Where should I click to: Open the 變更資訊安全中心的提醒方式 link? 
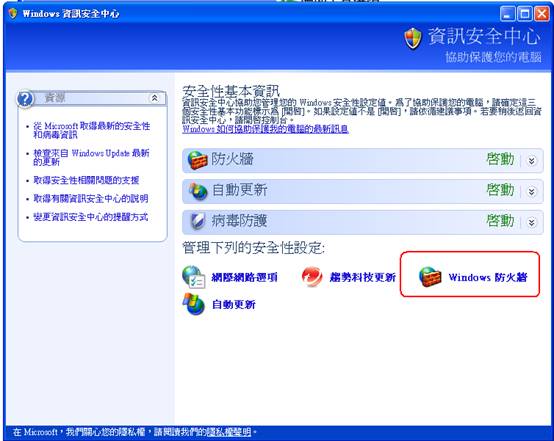coord(90,217)
